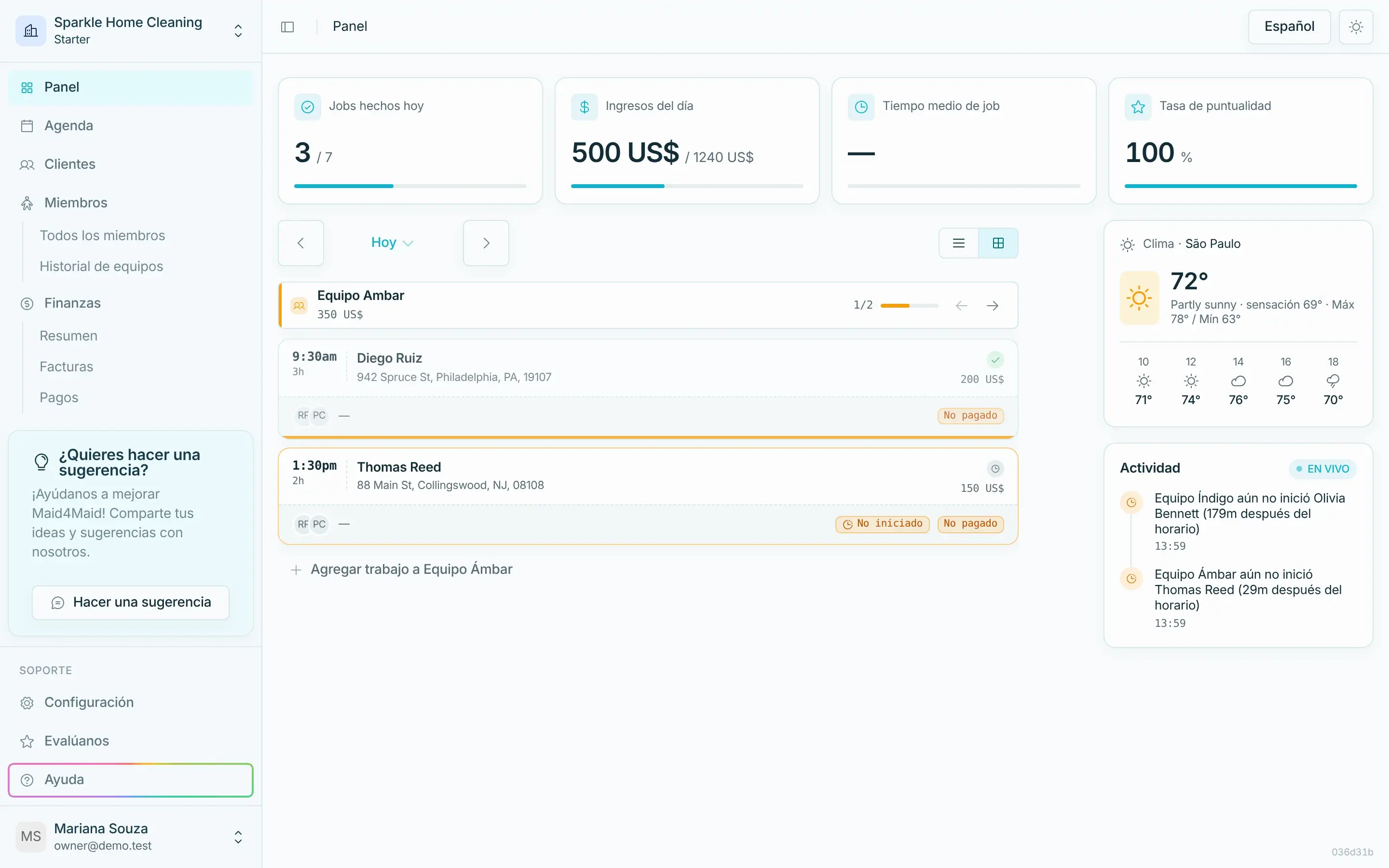Click Equipo Ambar team icon

tap(299, 305)
